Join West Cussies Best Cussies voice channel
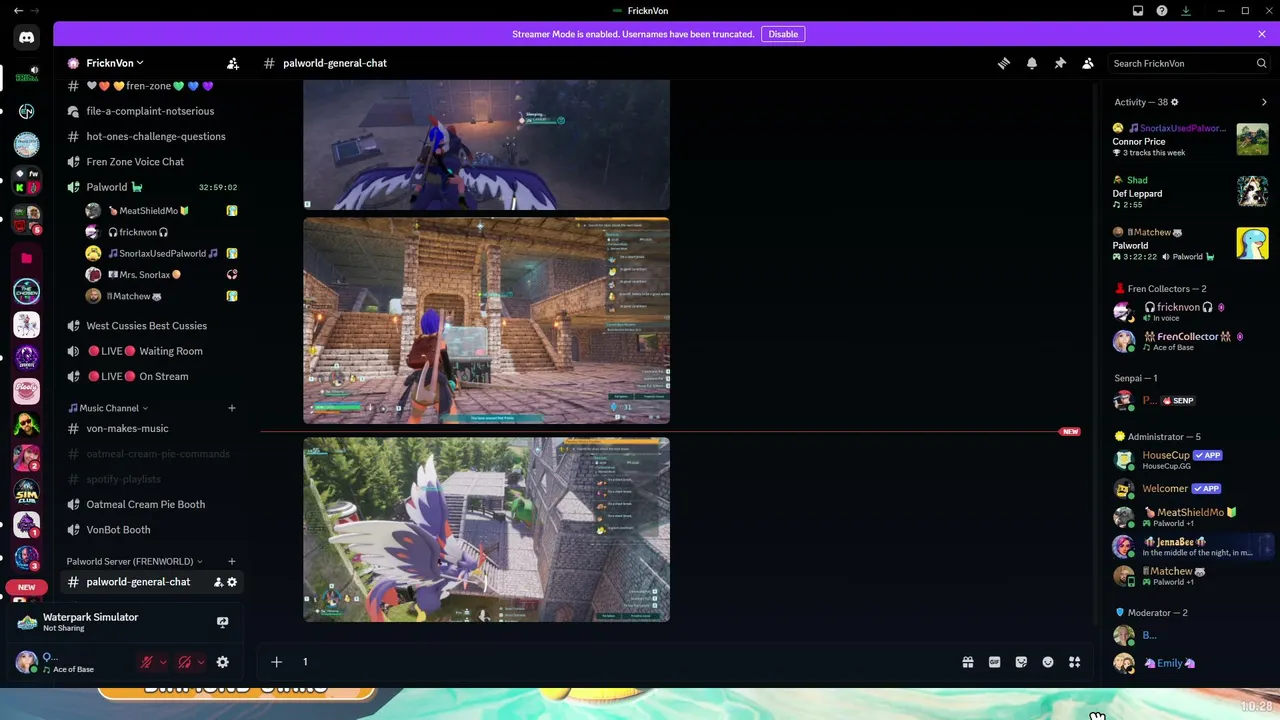Screen dimensions: 1280x720 tap(152, 326)
